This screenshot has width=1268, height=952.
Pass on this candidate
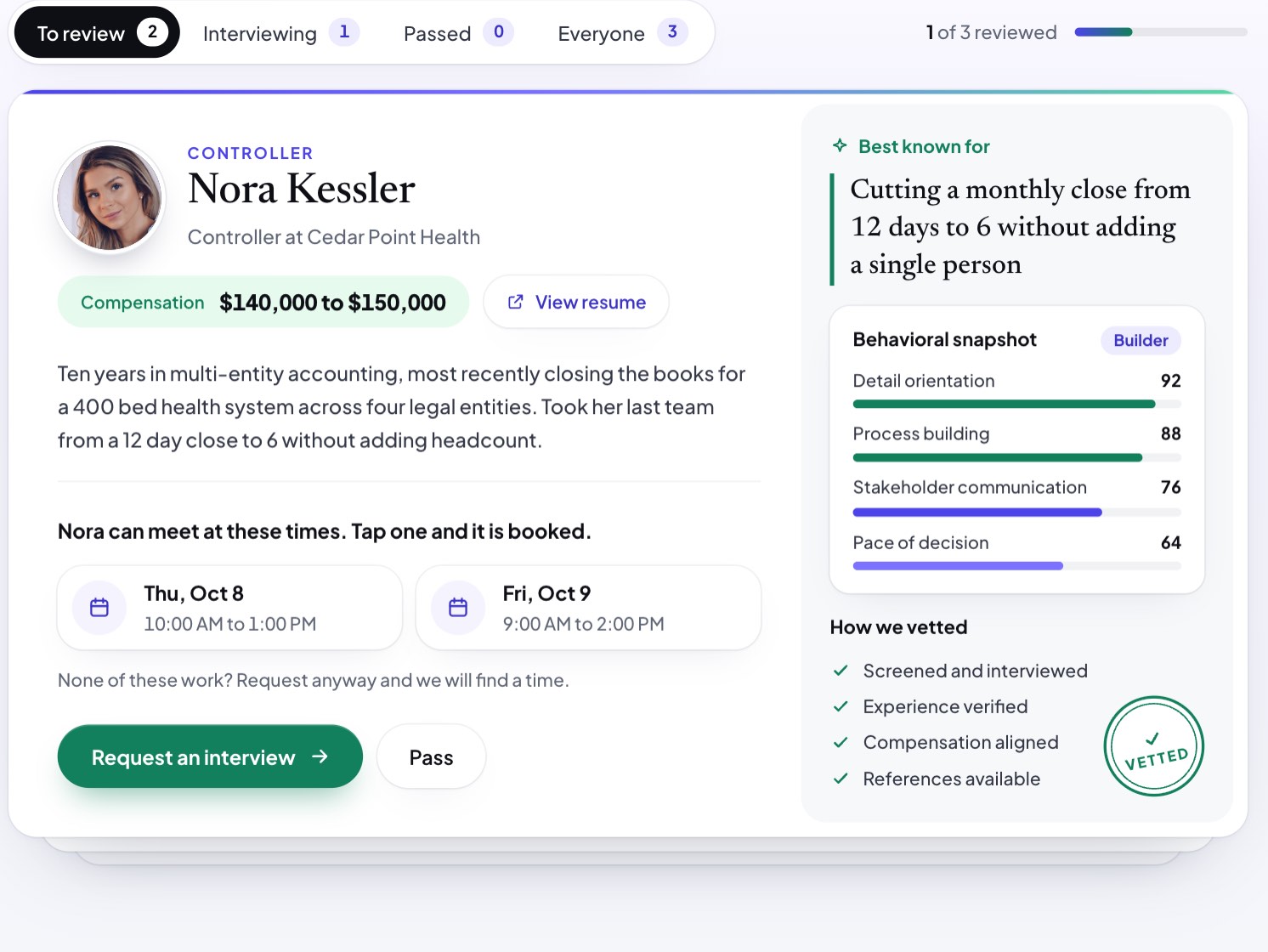(431, 756)
